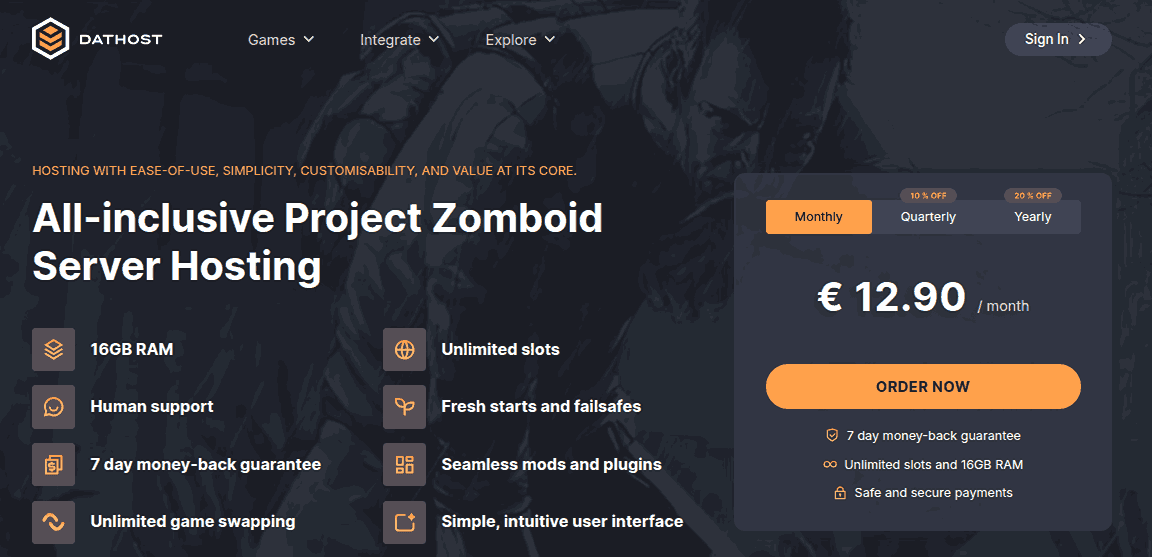Viewport: 1152px width, 557px height.
Task: Switch billing to Yearly
Action: coord(1032,217)
